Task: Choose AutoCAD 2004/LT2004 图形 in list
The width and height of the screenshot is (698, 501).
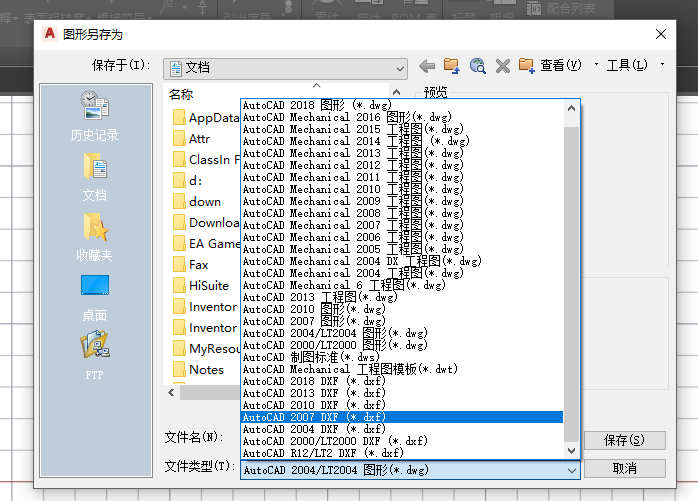Action: [402, 334]
